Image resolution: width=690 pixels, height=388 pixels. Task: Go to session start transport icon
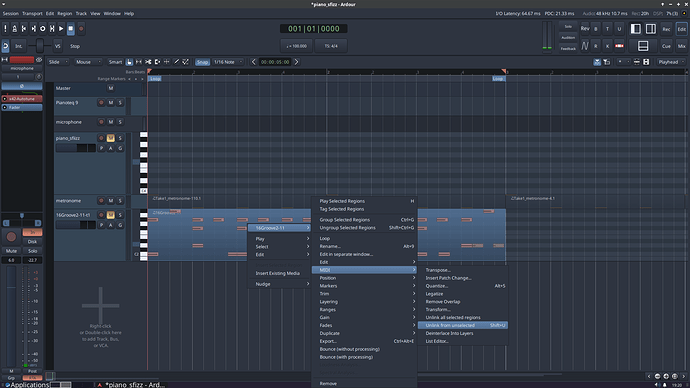(x=24, y=29)
